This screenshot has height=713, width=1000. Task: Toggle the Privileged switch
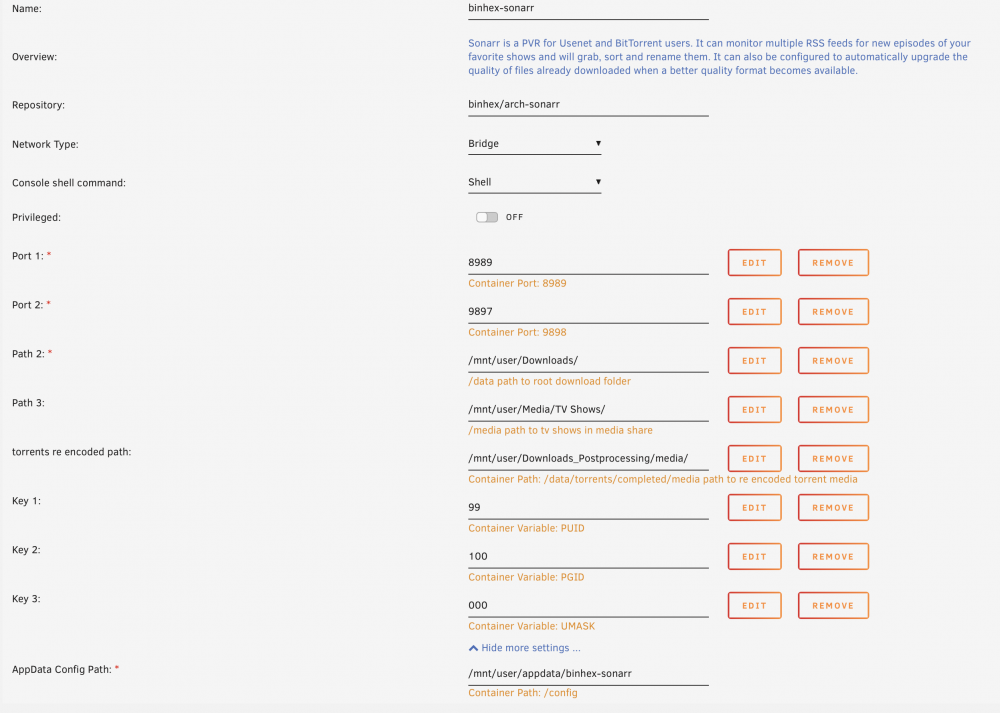[x=487, y=217]
